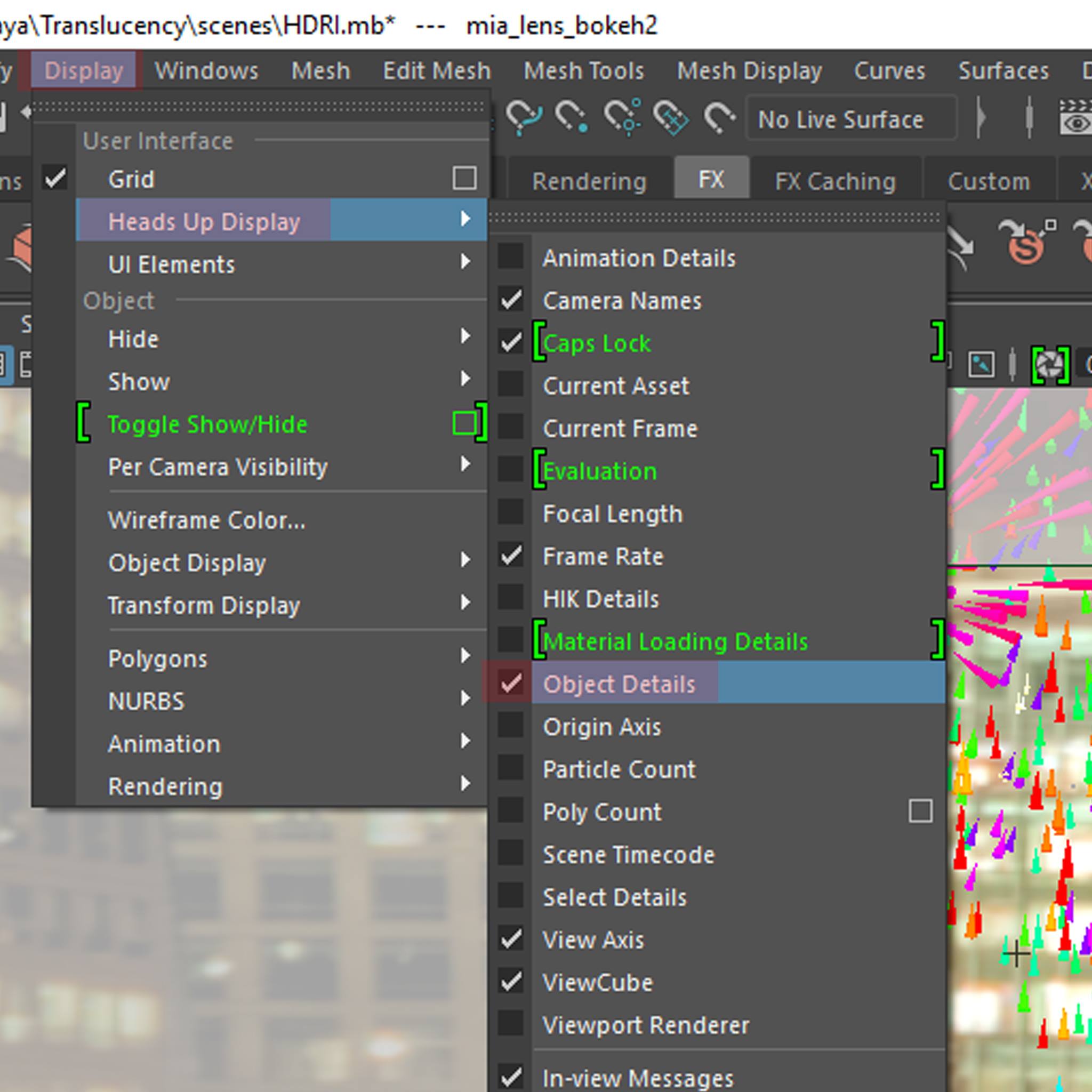Click the camera shutter viewport icon
The width and height of the screenshot is (1092, 1092).
point(1049,365)
